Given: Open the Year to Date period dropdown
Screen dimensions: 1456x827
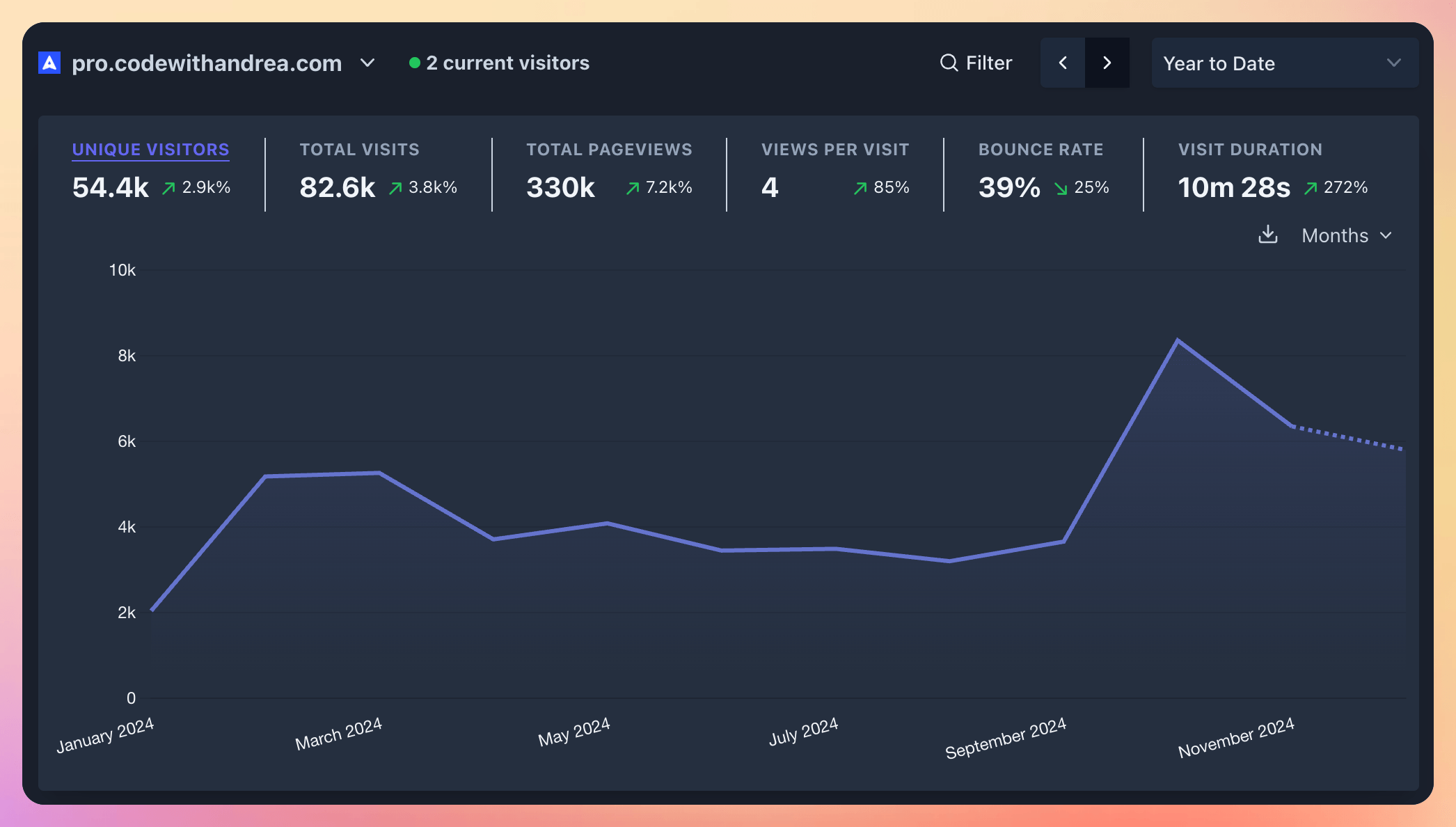Looking at the screenshot, I should pos(1284,63).
